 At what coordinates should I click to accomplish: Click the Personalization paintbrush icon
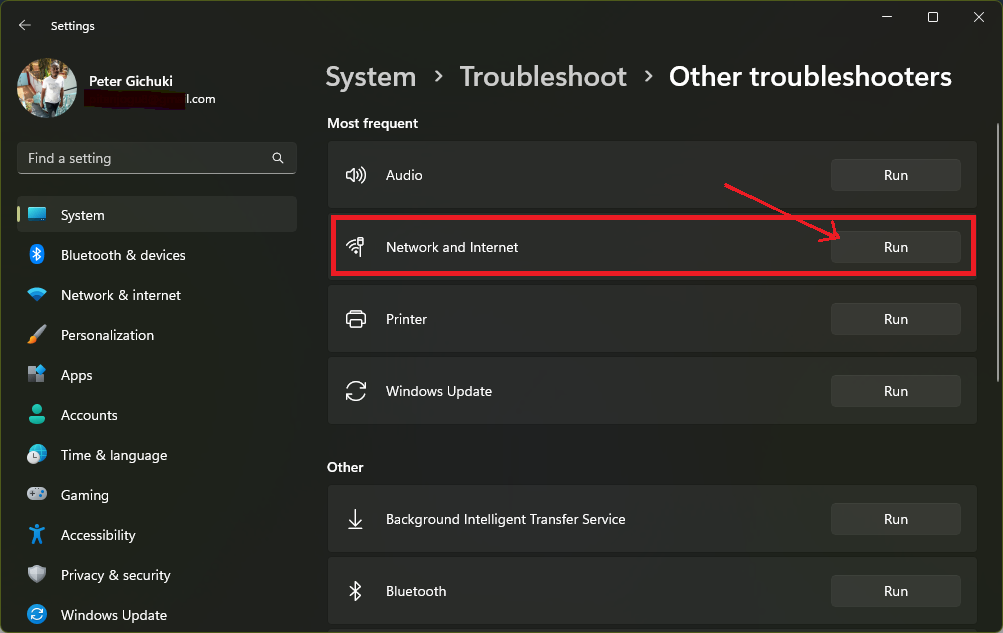pyautogui.click(x=36, y=335)
